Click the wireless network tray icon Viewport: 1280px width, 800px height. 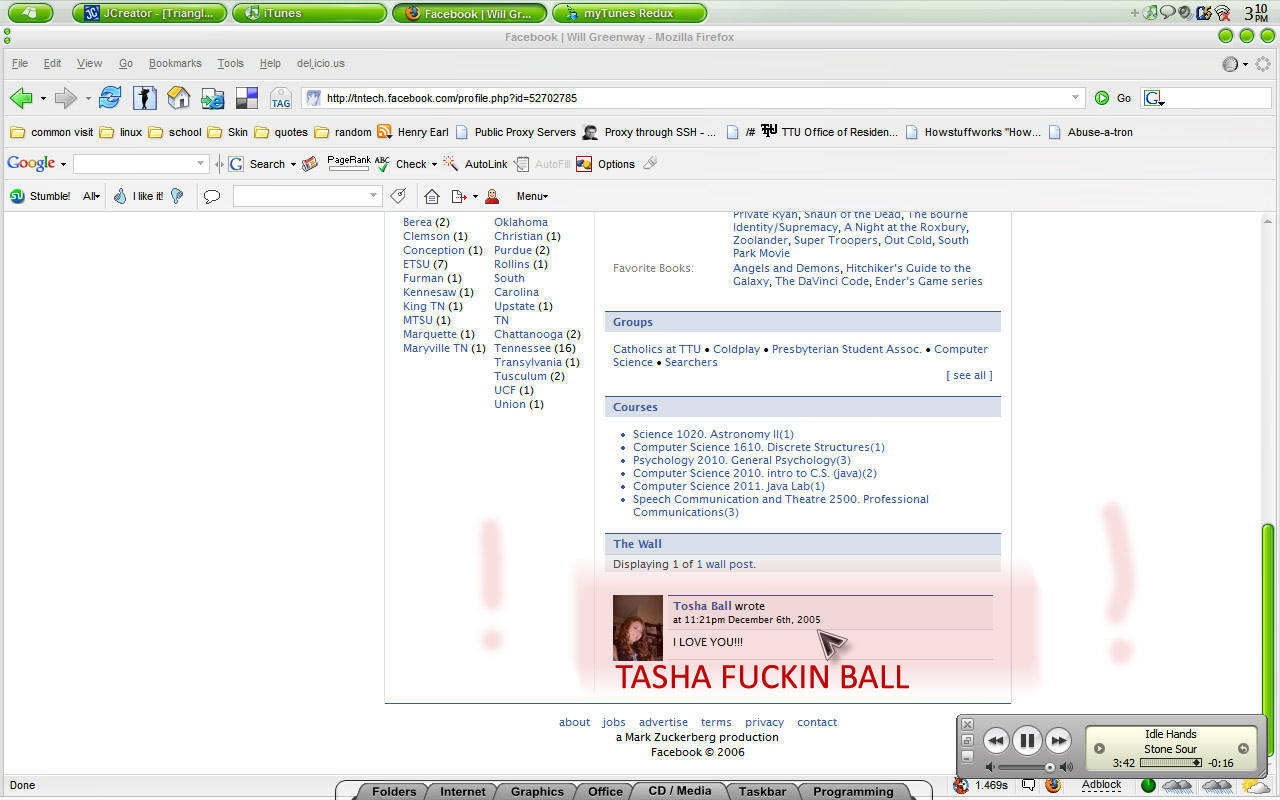[x=1222, y=13]
